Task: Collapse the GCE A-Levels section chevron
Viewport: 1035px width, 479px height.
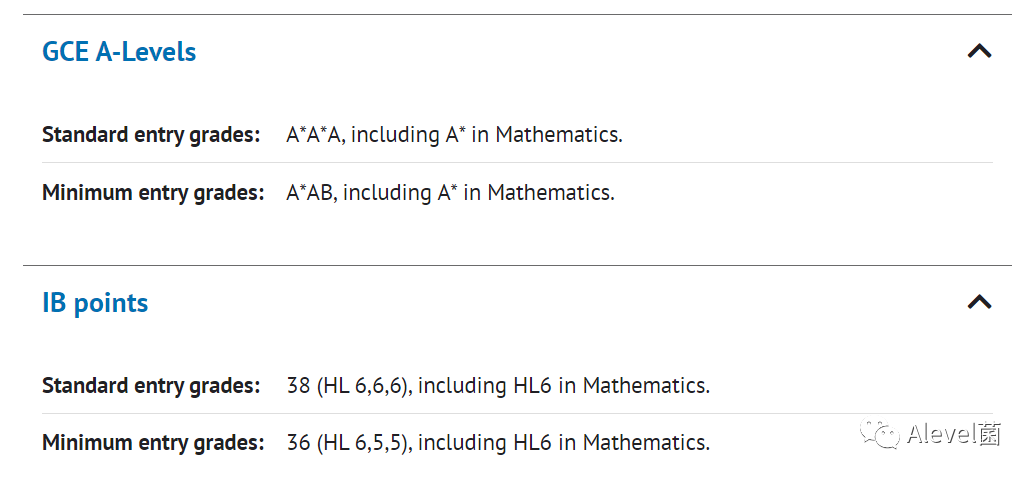Action: coord(980,51)
